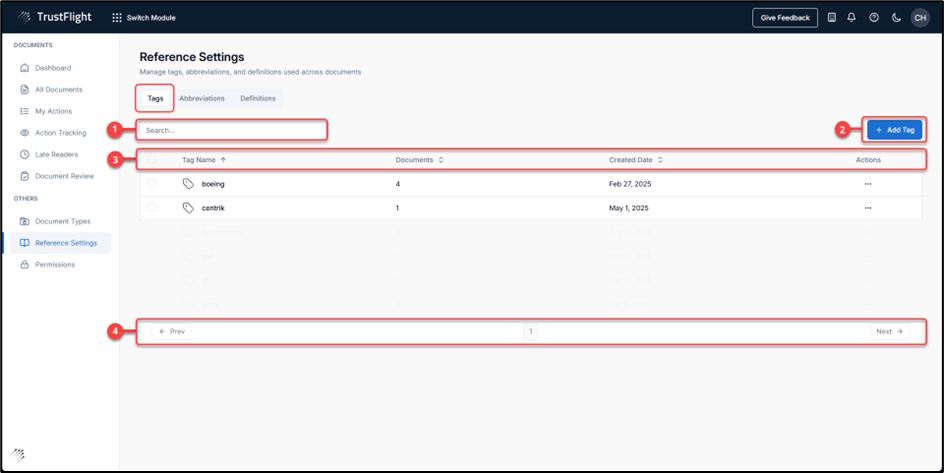Screen dimensions: 944x473
Task: Open actions menu for boeing tag
Action: pyautogui.click(x=868, y=184)
